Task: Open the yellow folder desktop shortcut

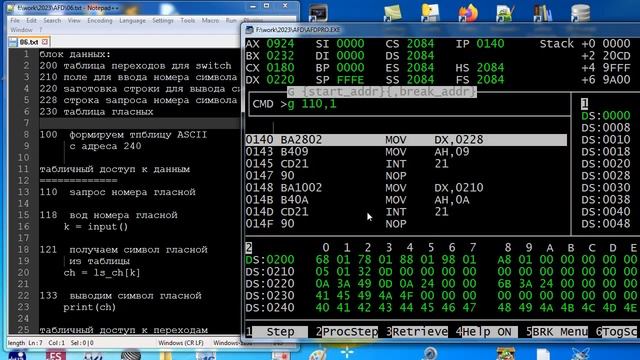Action: (x=430, y=13)
